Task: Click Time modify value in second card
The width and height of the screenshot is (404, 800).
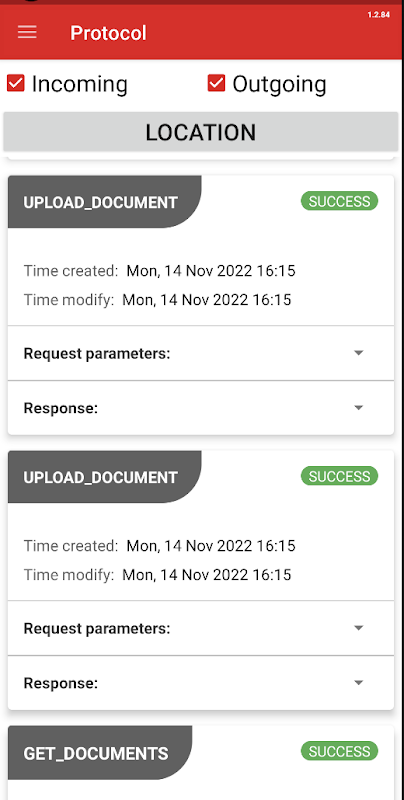Action: [207, 574]
